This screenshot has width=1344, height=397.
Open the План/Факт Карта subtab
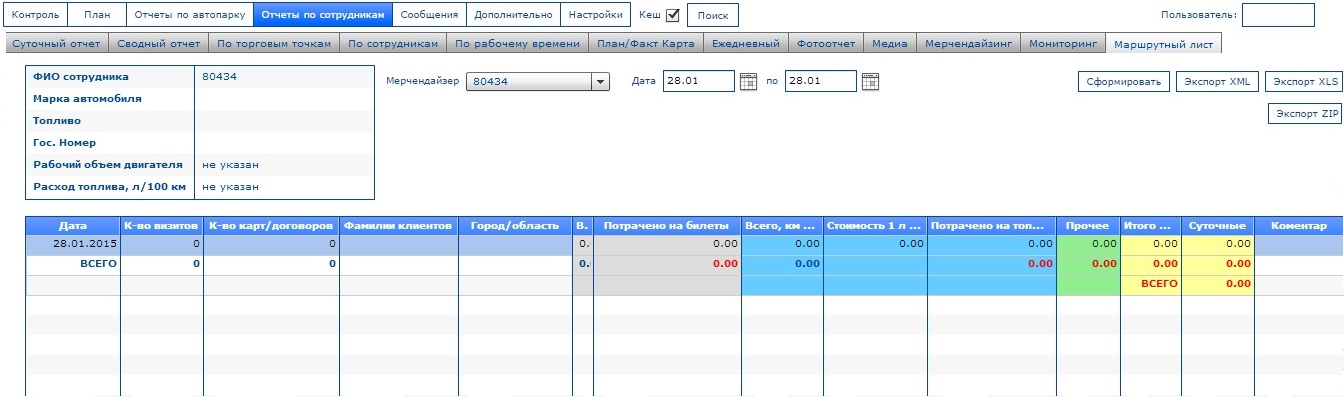pyautogui.click(x=644, y=44)
